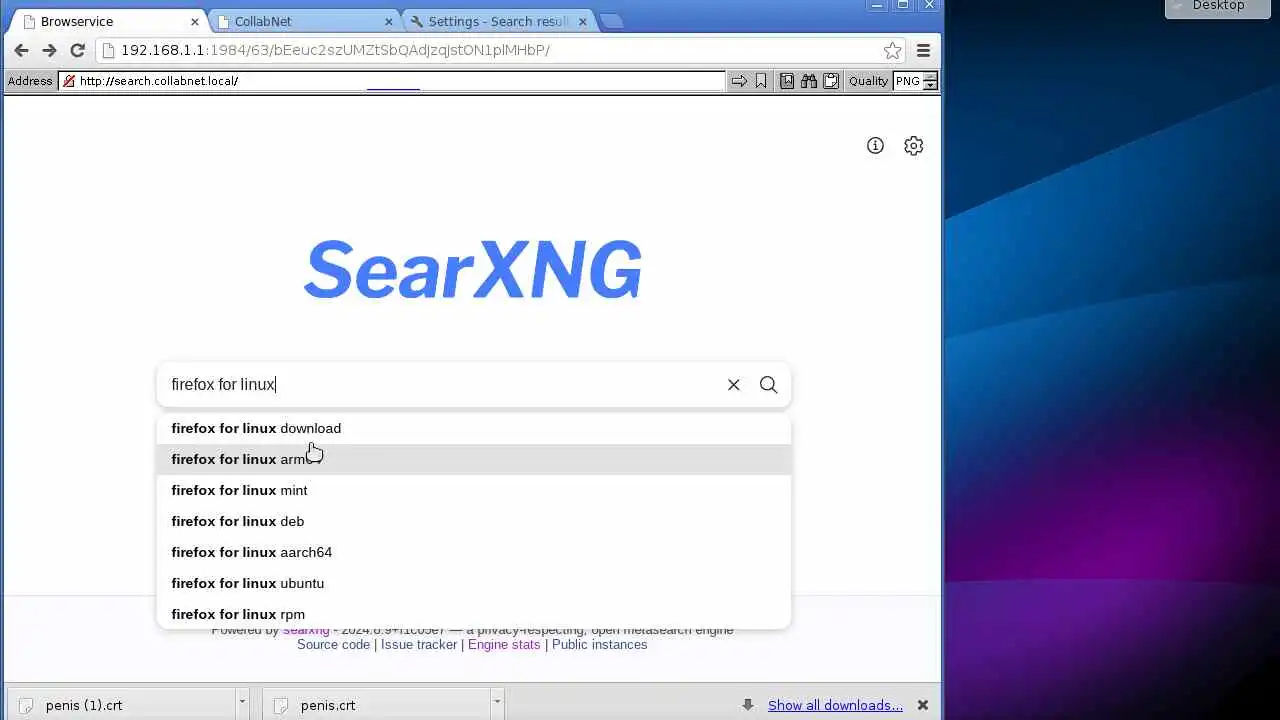Expand penis (1).crt download options arrow

[x=241, y=704]
